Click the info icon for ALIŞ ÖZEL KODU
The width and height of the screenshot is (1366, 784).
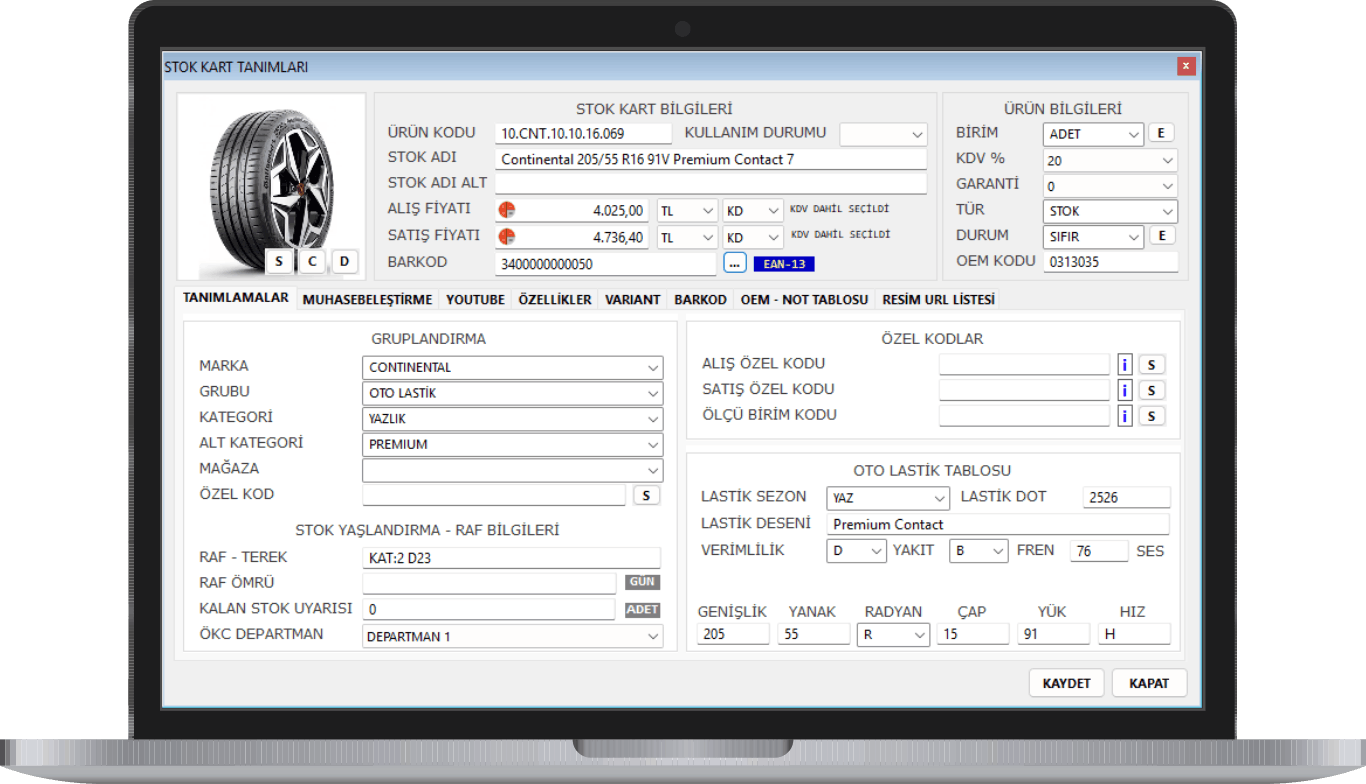pos(1124,365)
